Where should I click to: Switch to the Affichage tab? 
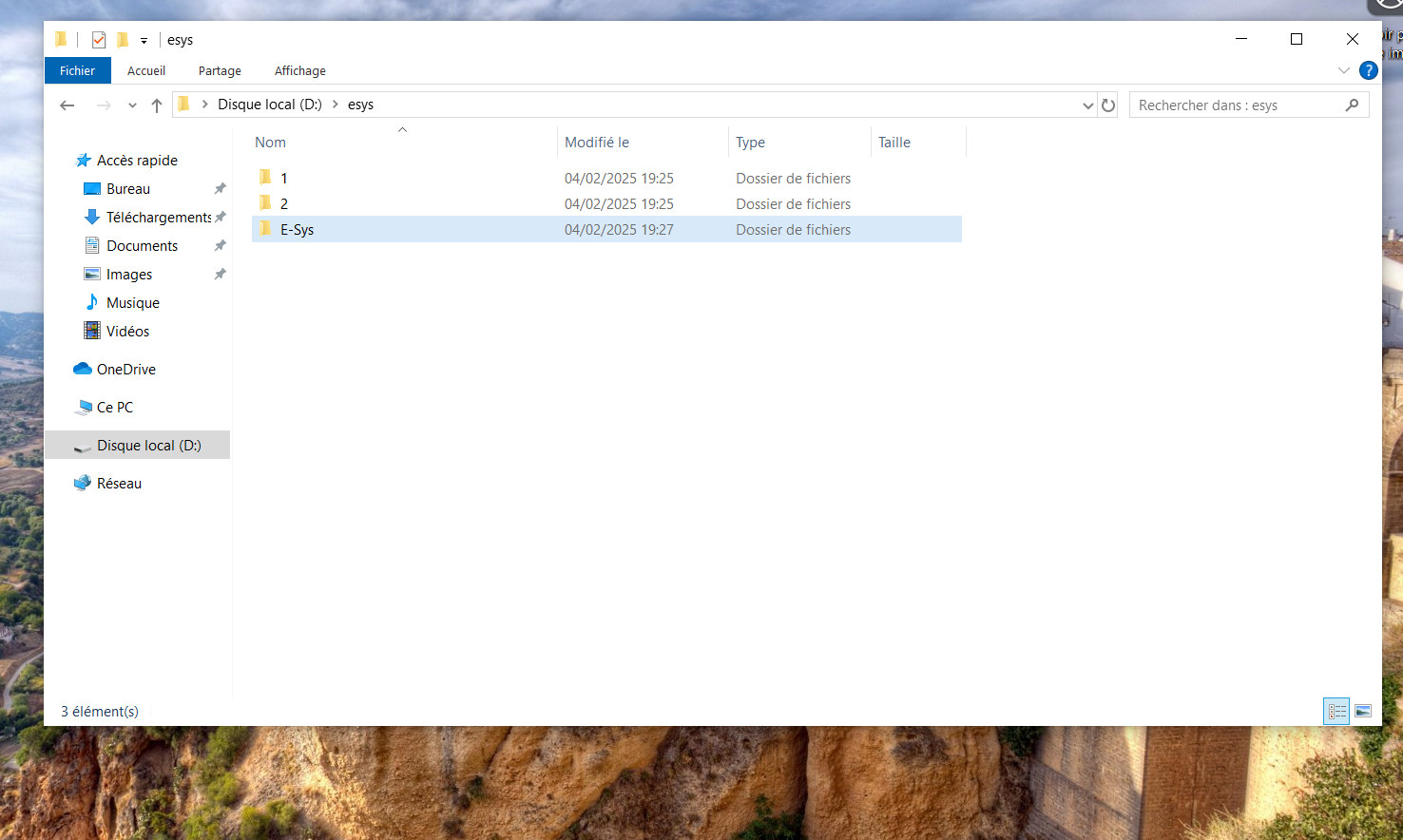300,70
